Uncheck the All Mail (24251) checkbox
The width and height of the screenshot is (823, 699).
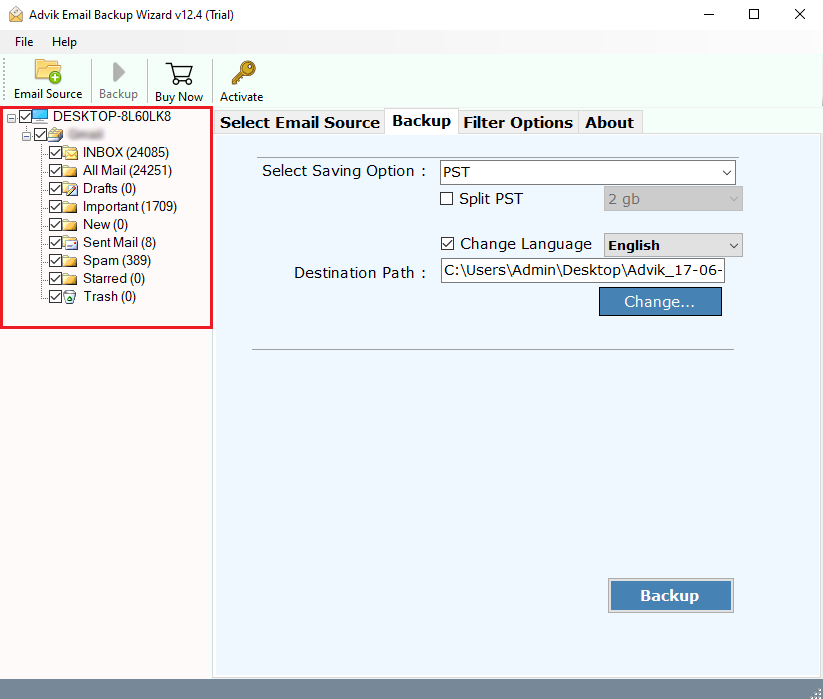tap(56, 171)
